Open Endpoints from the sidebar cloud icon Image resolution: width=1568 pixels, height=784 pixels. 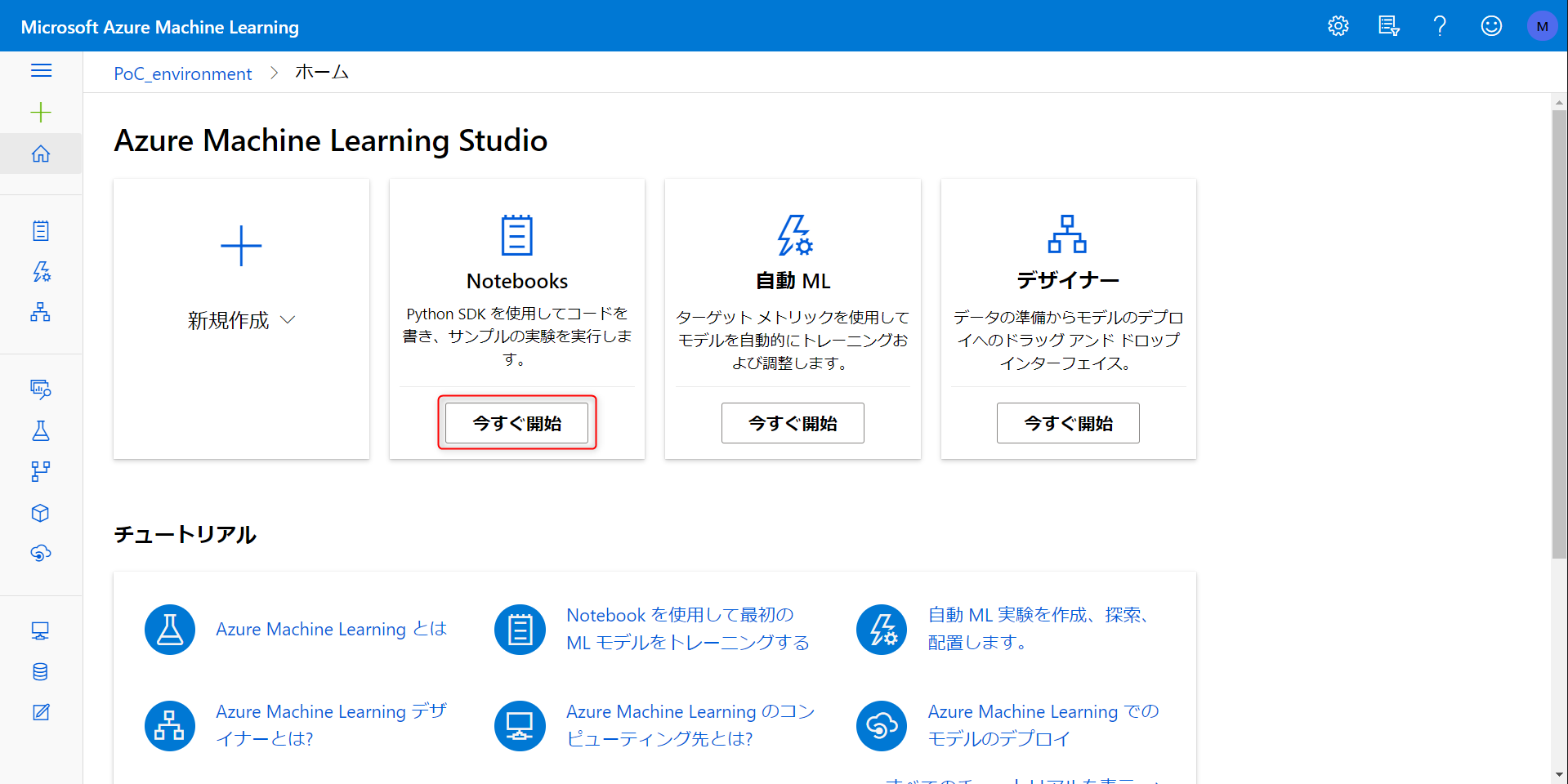41,553
